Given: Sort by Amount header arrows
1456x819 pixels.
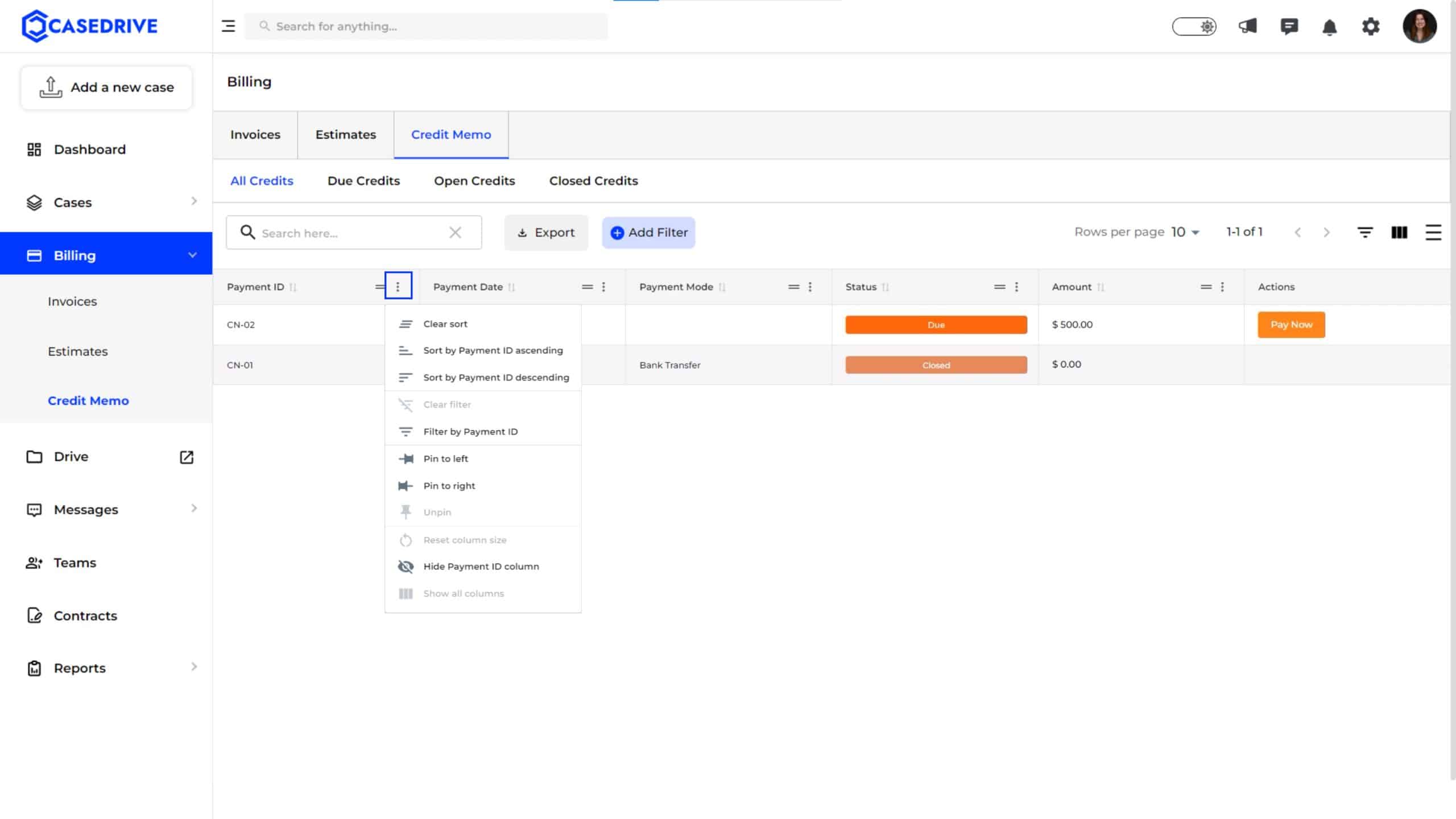Looking at the screenshot, I should (1101, 287).
